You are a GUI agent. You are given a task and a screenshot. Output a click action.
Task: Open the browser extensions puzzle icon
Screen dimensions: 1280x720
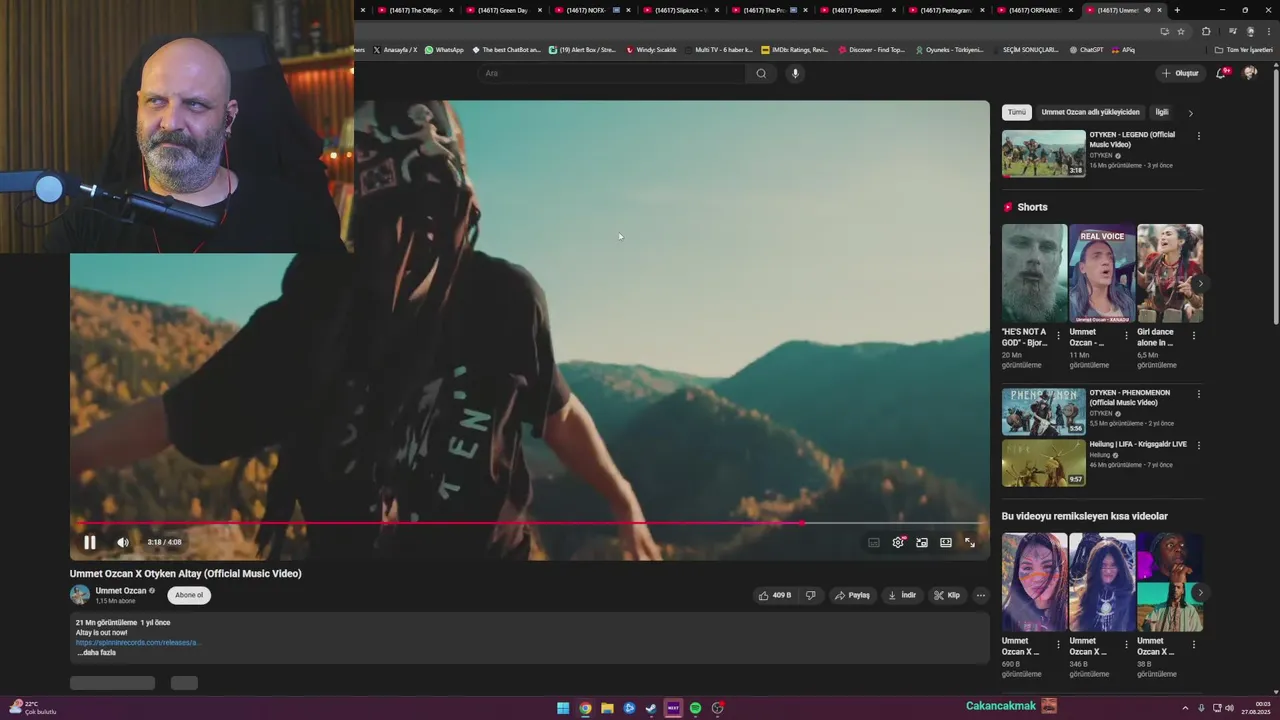click(1206, 31)
